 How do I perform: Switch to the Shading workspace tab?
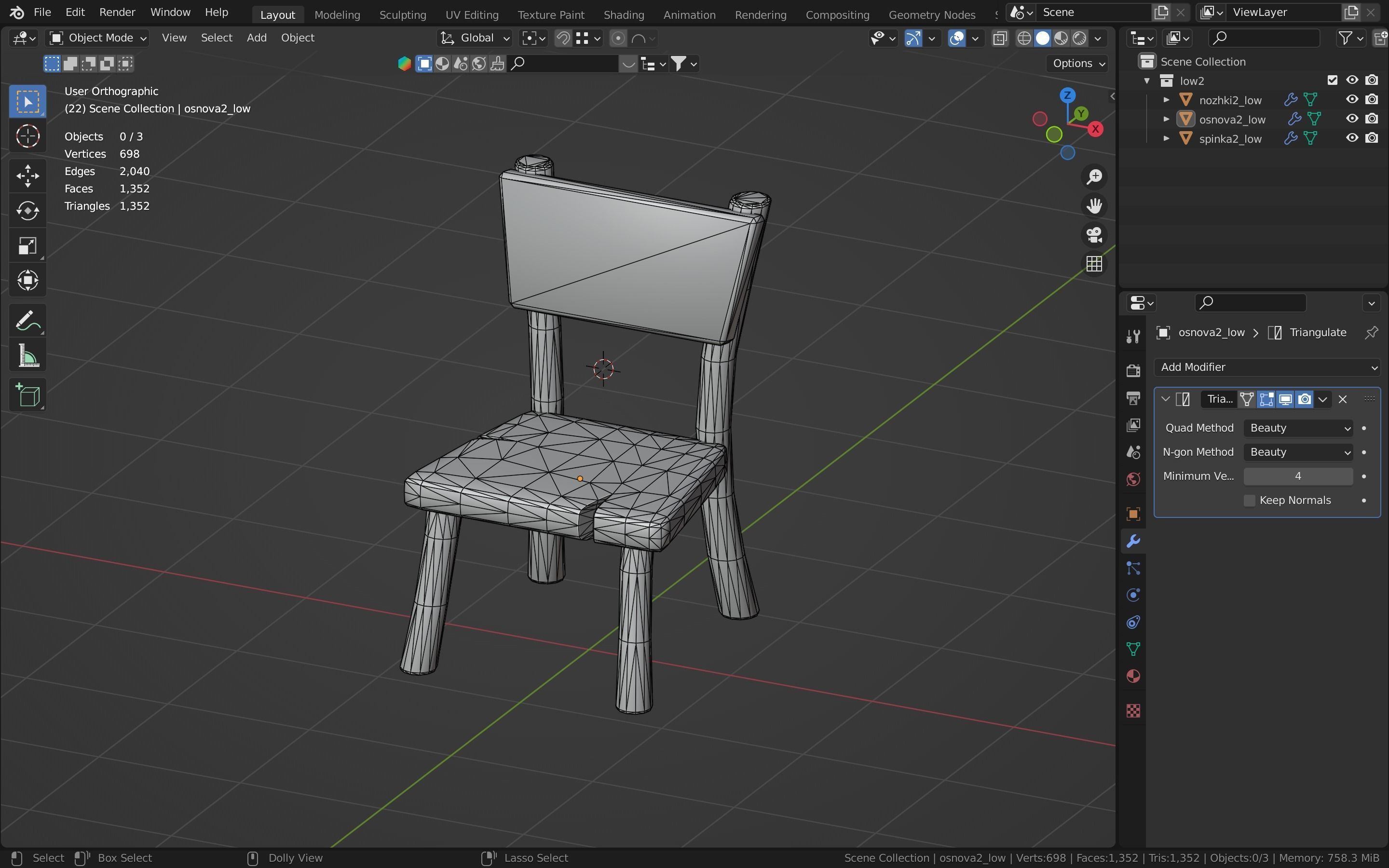point(623,14)
